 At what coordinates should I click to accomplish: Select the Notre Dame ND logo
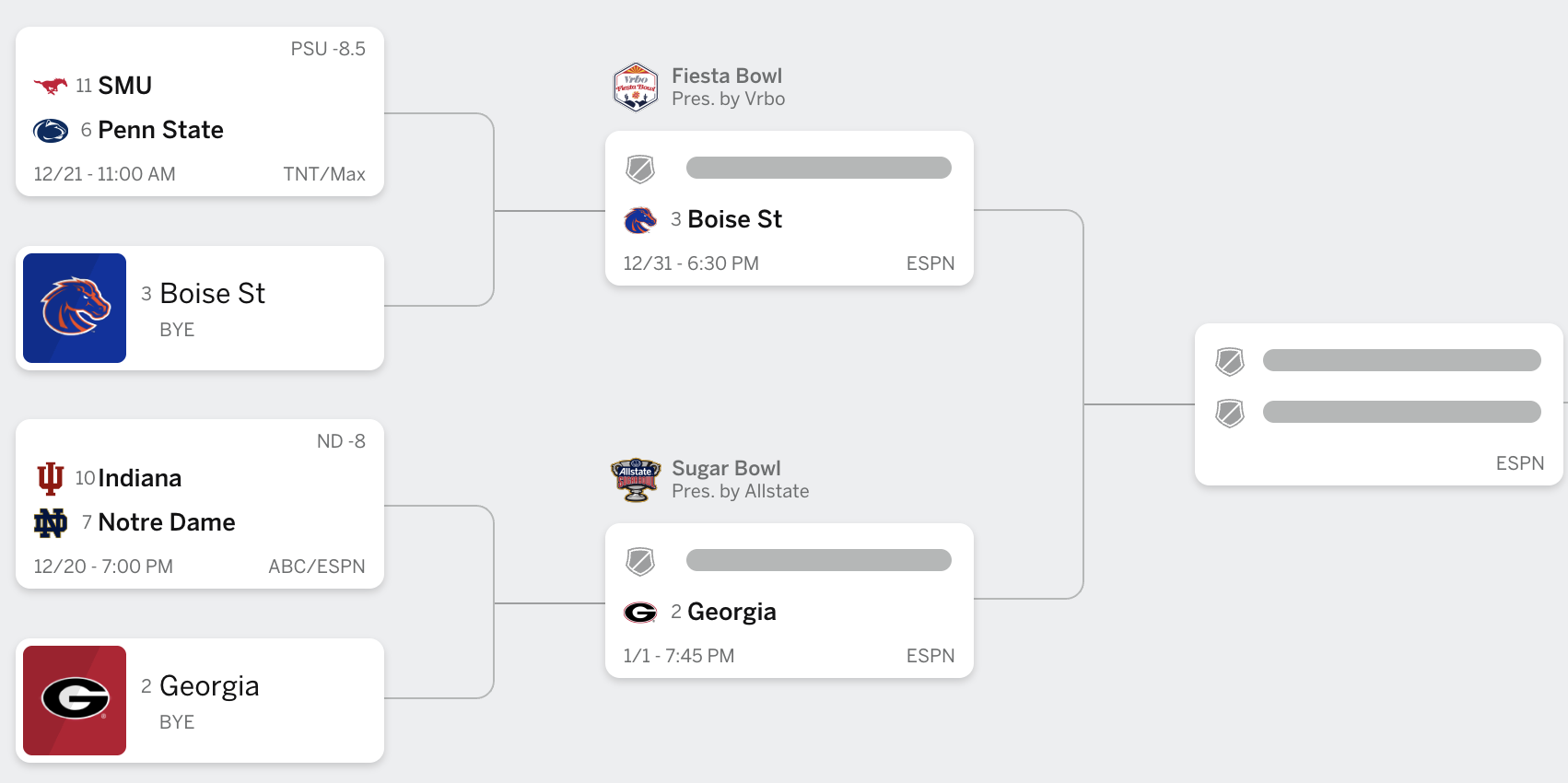[51, 523]
